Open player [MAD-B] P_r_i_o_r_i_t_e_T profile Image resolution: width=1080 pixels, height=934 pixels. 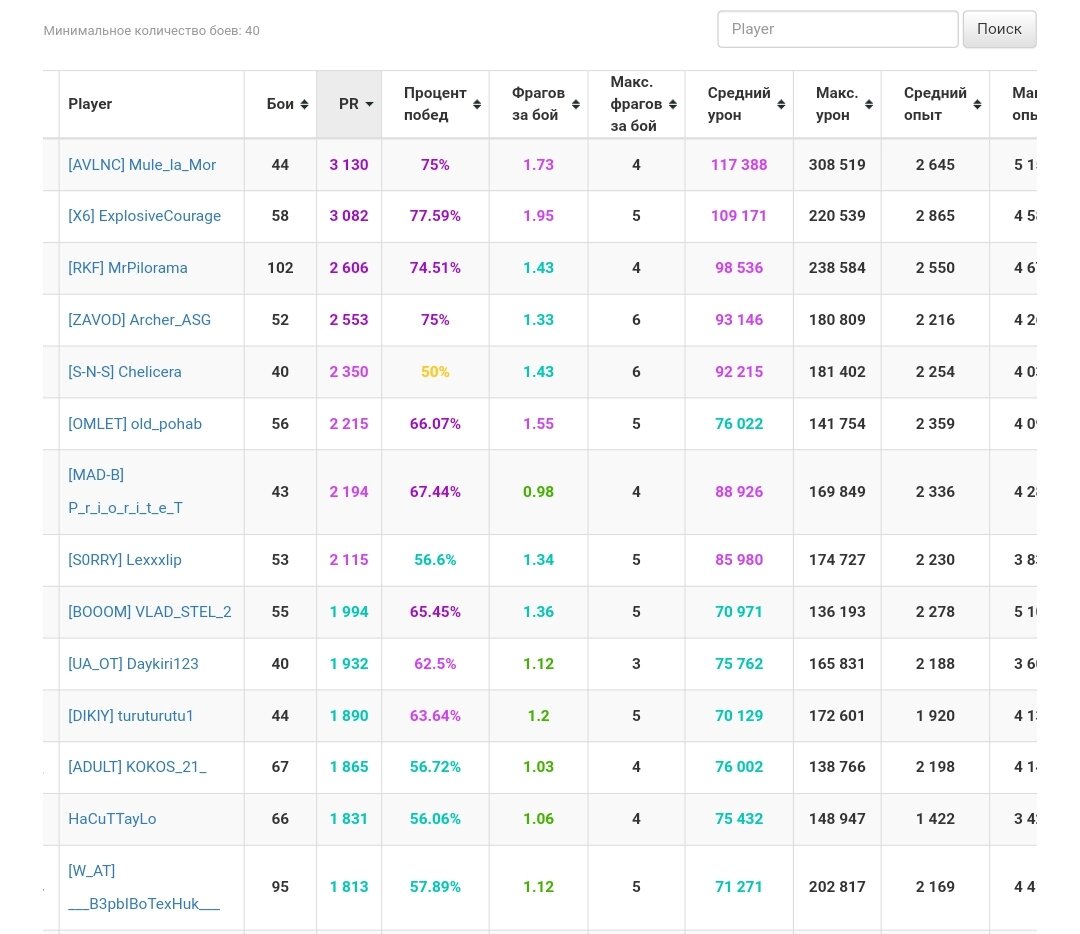click(x=125, y=491)
